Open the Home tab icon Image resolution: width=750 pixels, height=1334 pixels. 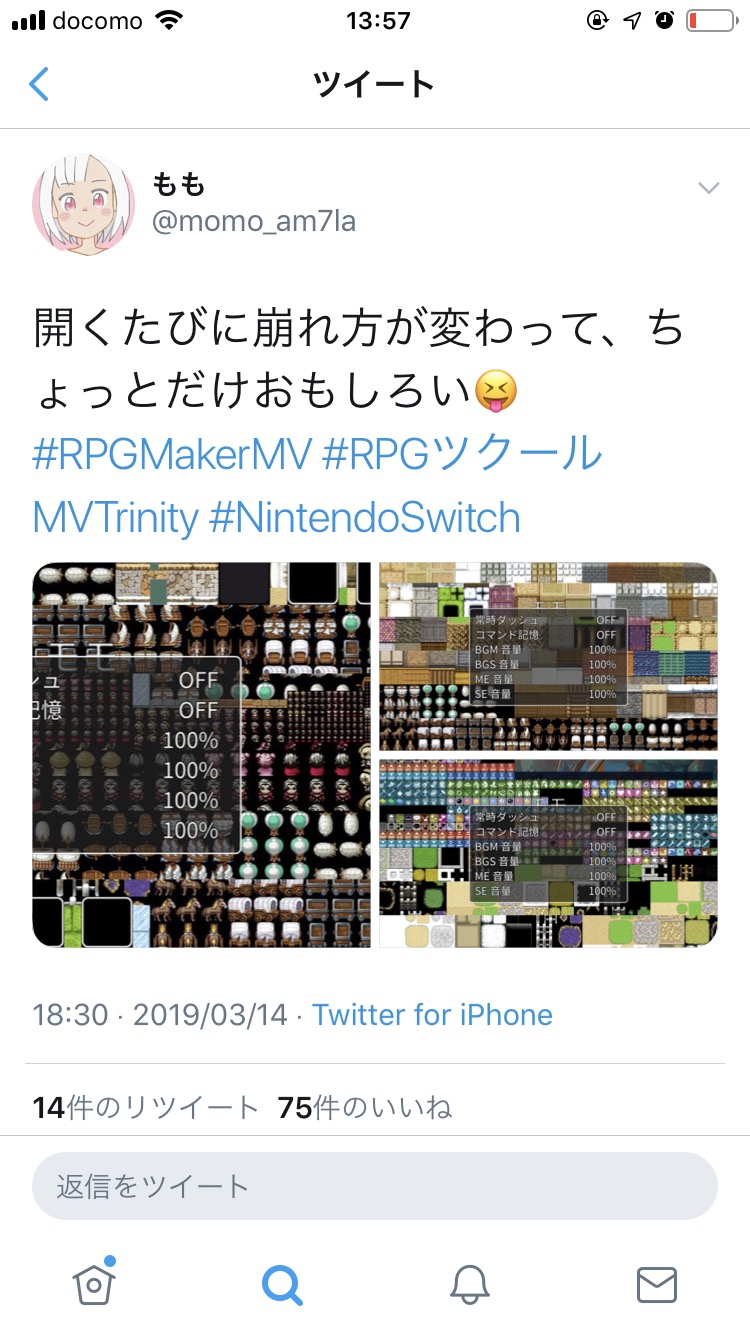tap(94, 1282)
